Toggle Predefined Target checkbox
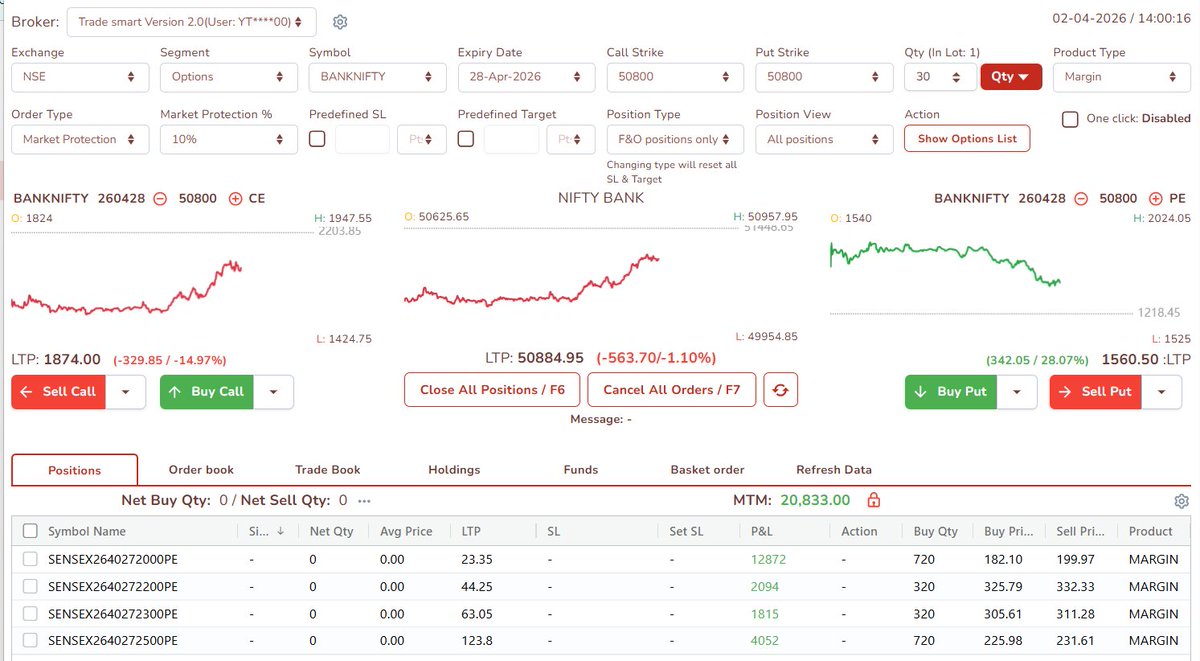This screenshot has width=1200, height=661. click(466, 139)
